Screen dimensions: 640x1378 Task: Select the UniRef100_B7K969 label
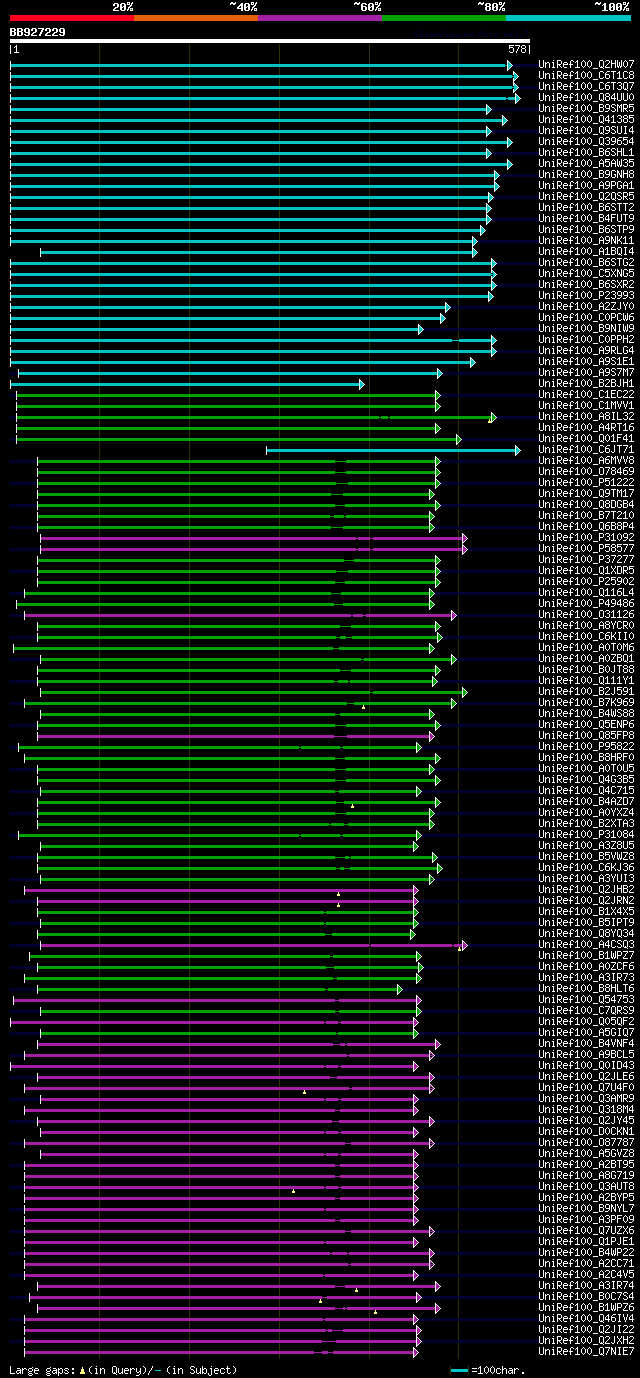point(586,702)
